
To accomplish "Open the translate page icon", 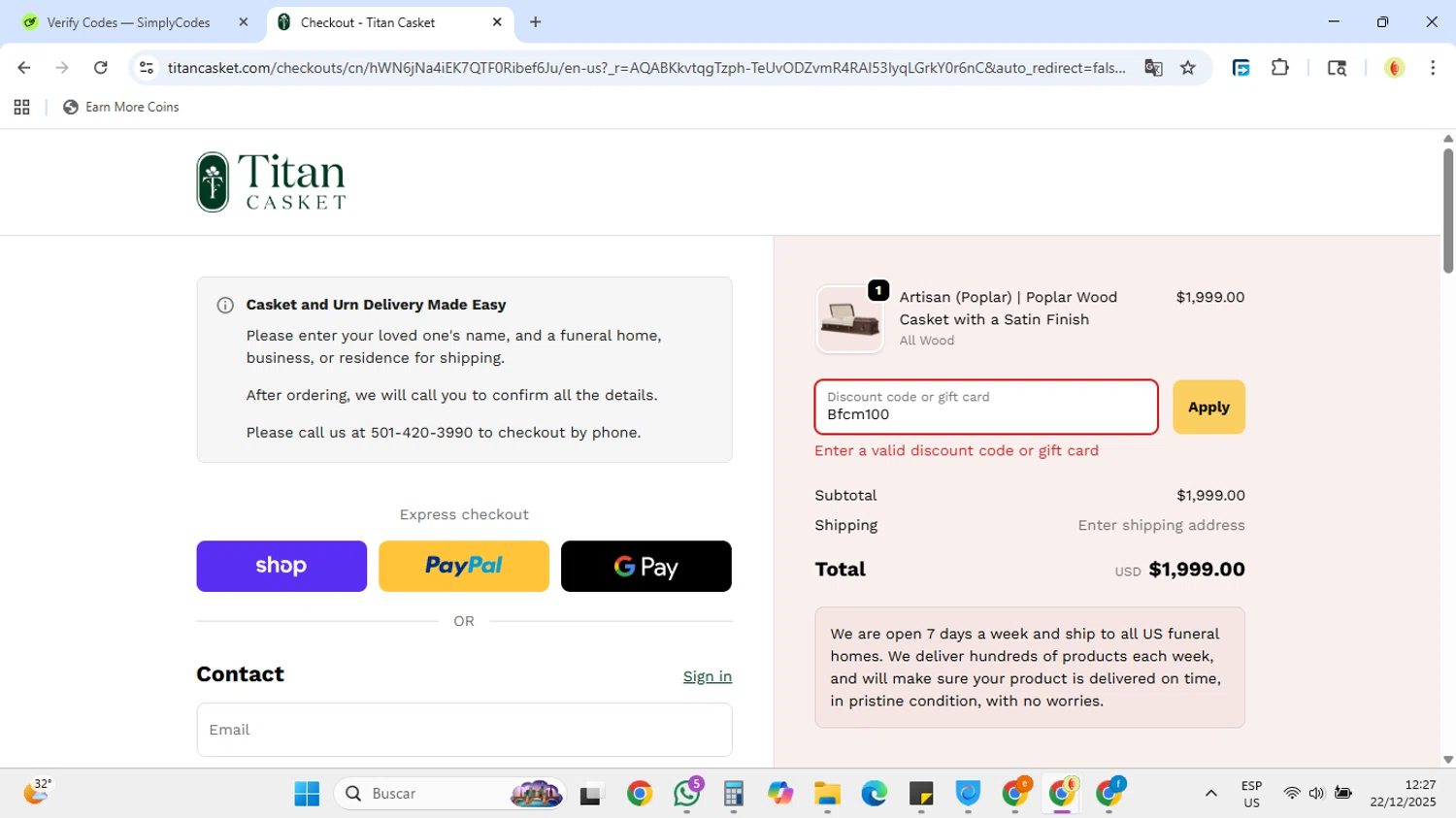I will 1153,68.
